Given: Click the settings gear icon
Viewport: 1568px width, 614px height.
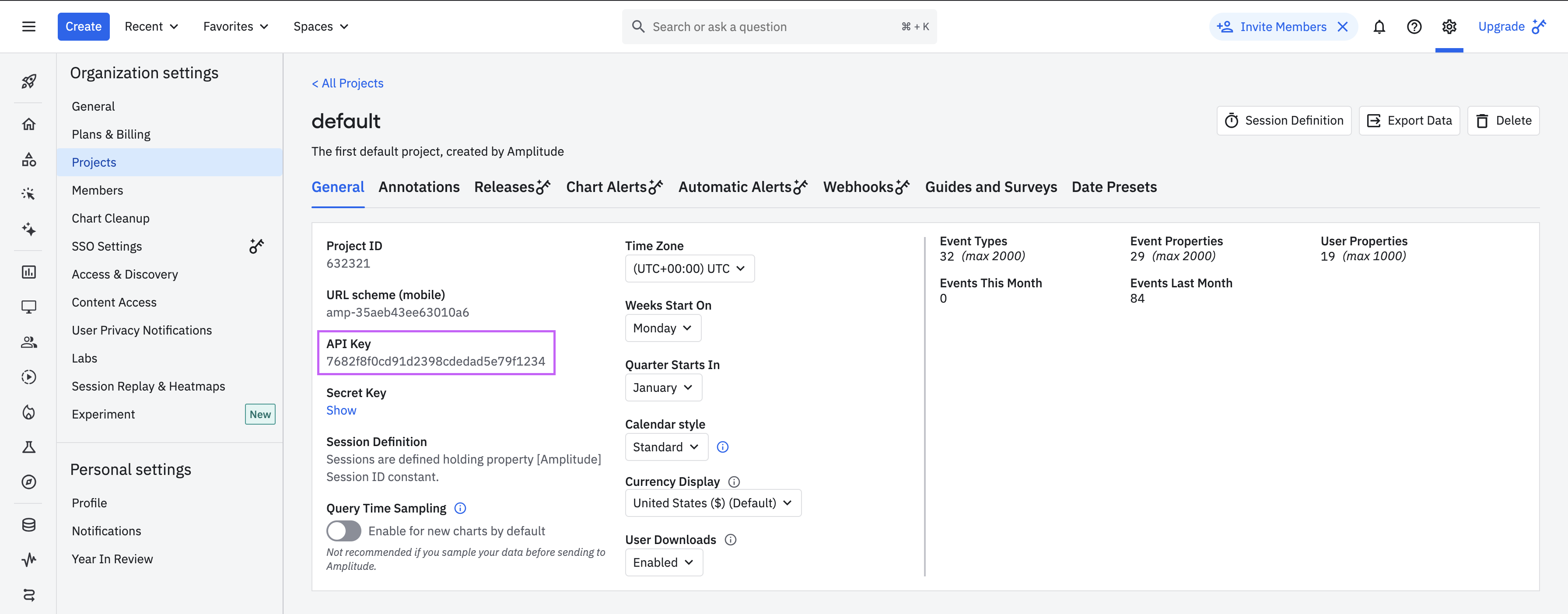Looking at the screenshot, I should coord(1449,27).
